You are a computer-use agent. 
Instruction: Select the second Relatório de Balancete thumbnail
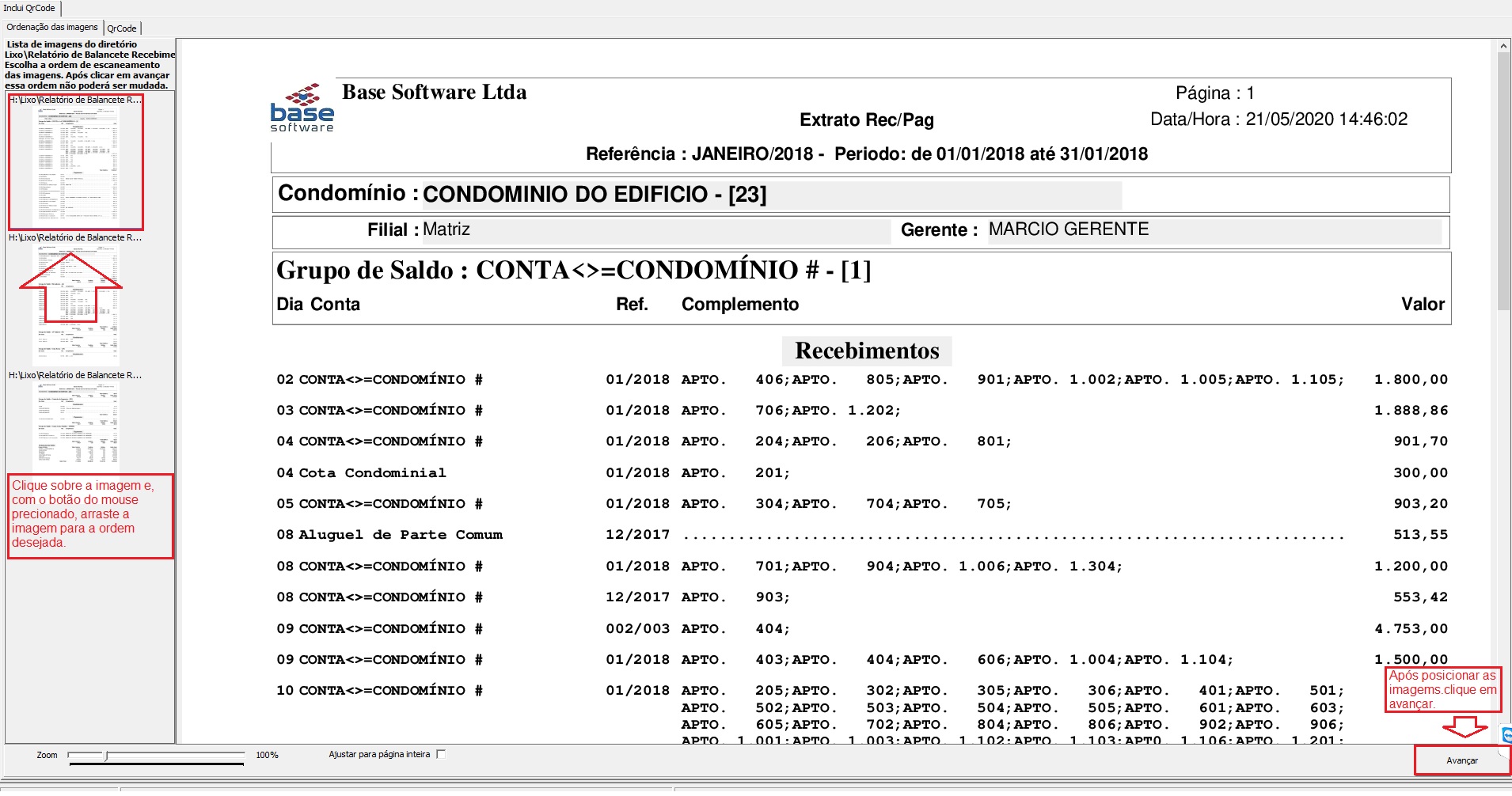tap(75, 299)
